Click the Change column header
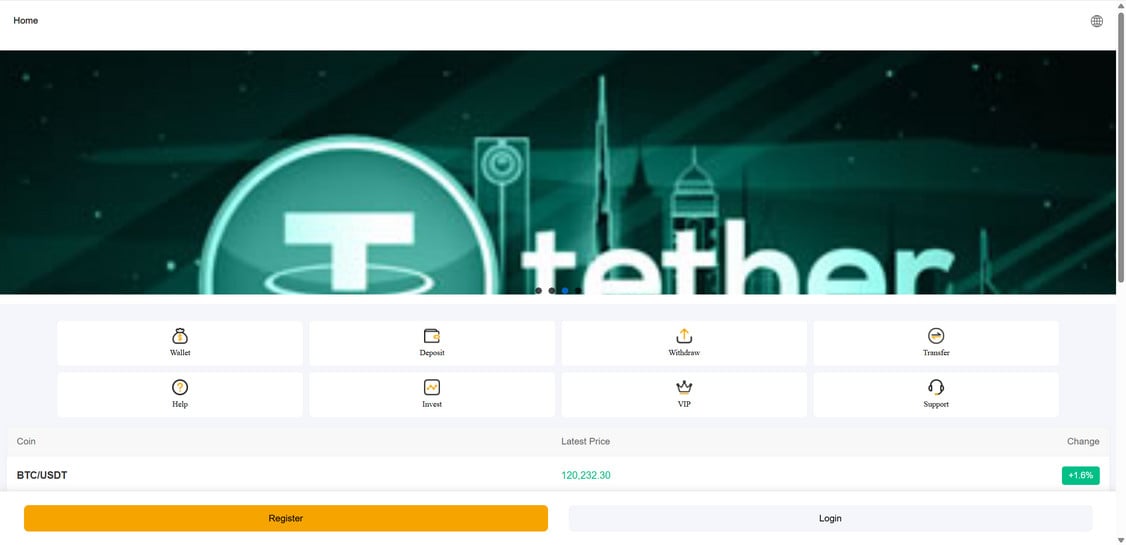Image resolution: width=1126 pixels, height=545 pixels. (1083, 442)
